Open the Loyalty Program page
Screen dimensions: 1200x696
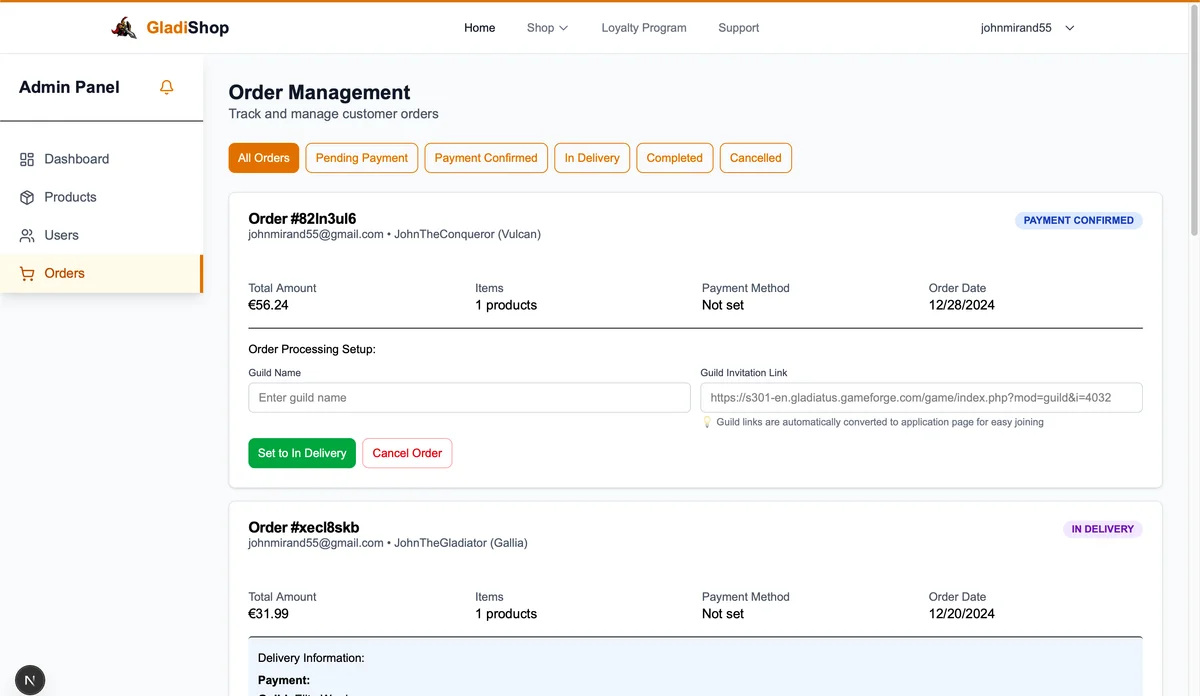644,28
